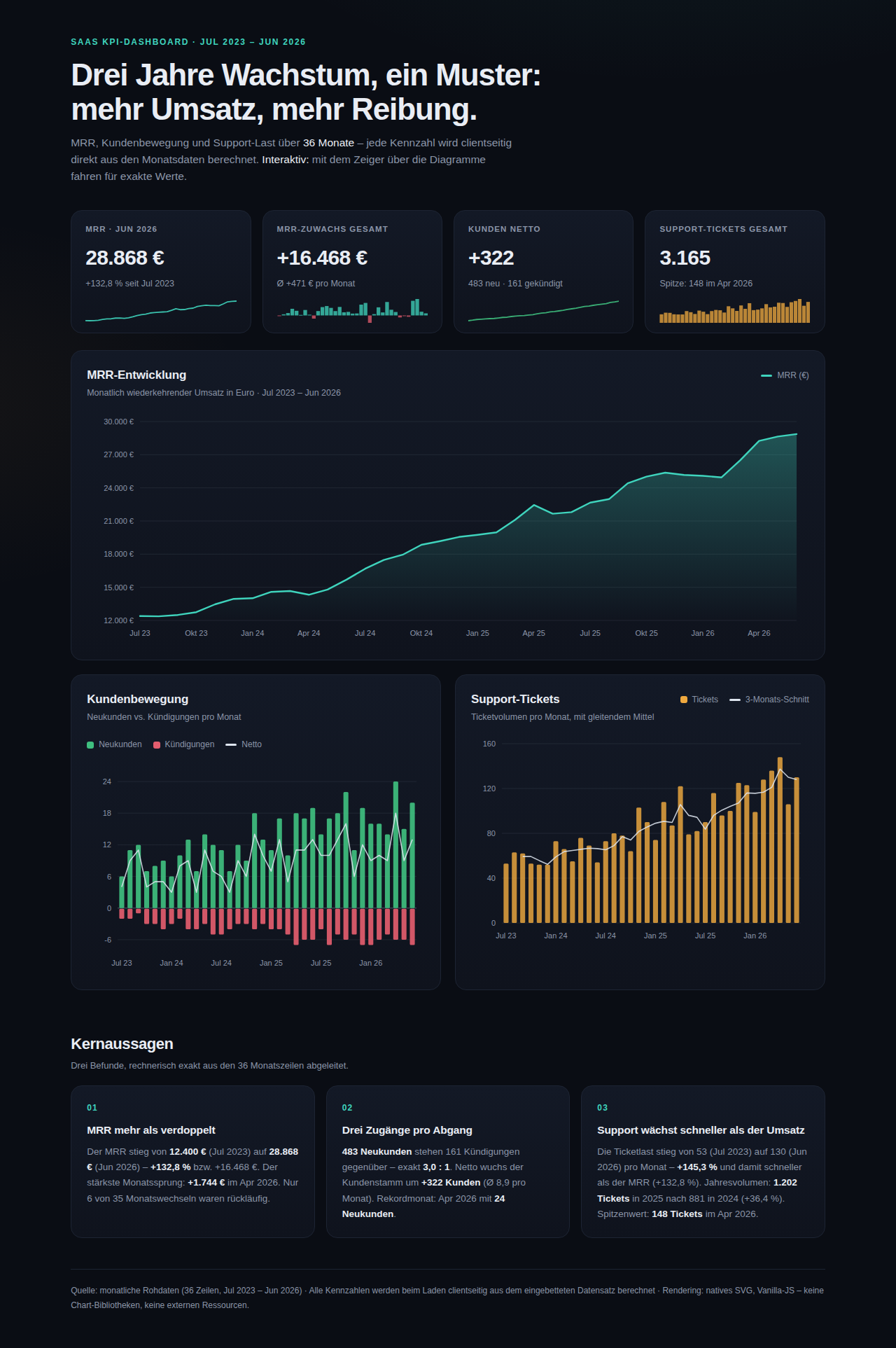896x1348 pixels.
Task: Click the "3.165" tickets total value
Action: click(685, 258)
